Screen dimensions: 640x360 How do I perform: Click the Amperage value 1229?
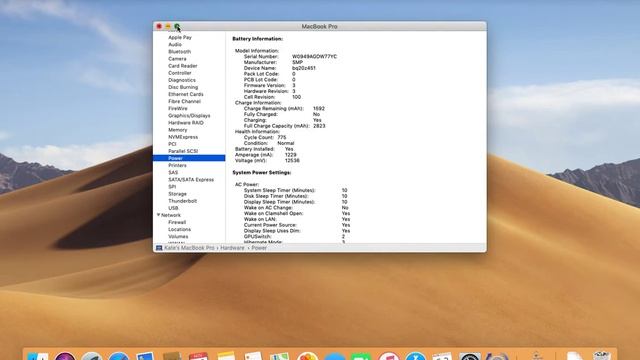coord(291,155)
